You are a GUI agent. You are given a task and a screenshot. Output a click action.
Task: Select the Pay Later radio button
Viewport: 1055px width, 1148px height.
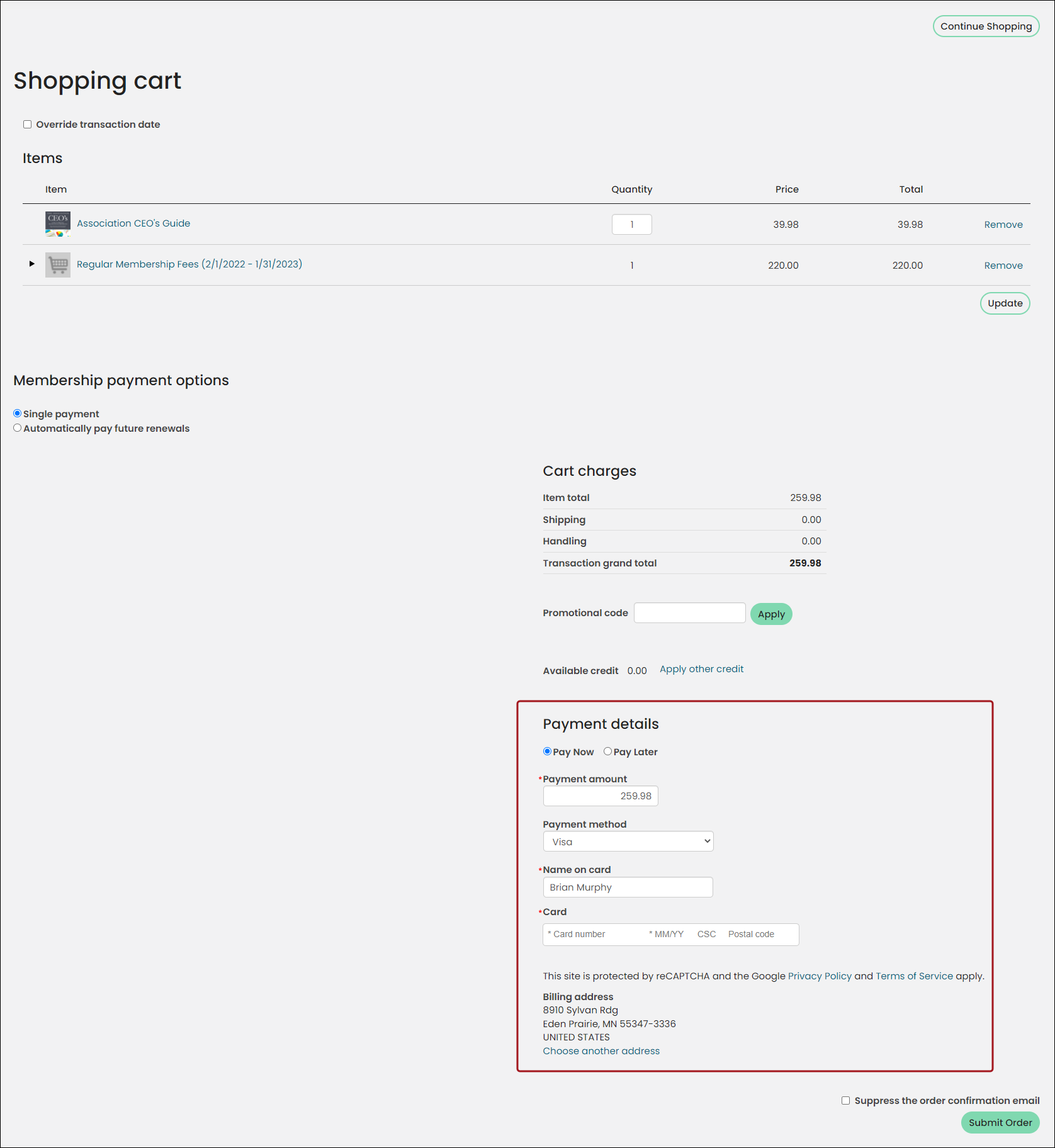click(x=607, y=751)
